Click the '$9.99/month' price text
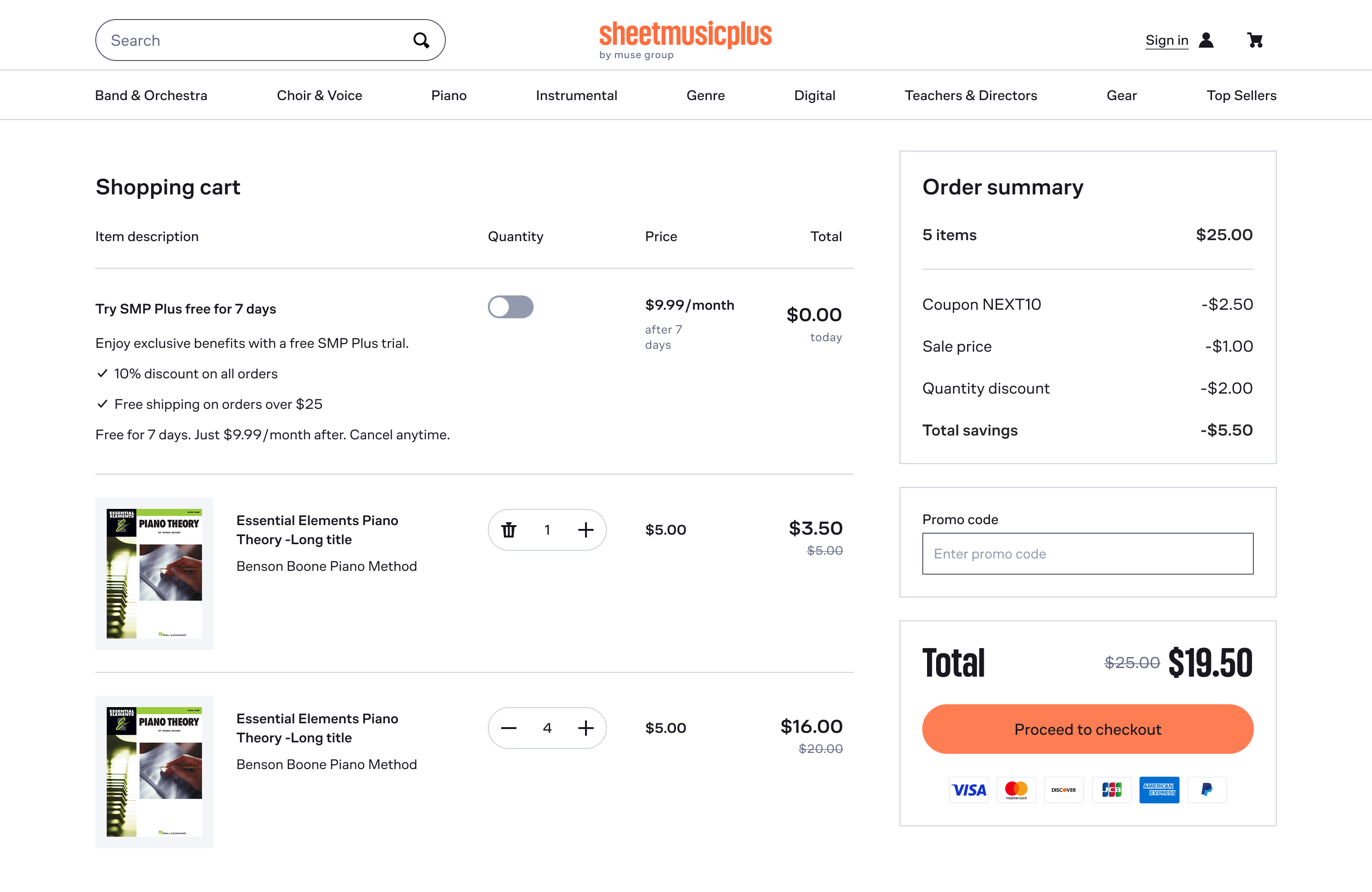The width and height of the screenshot is (1372, 892). (689, 305)
